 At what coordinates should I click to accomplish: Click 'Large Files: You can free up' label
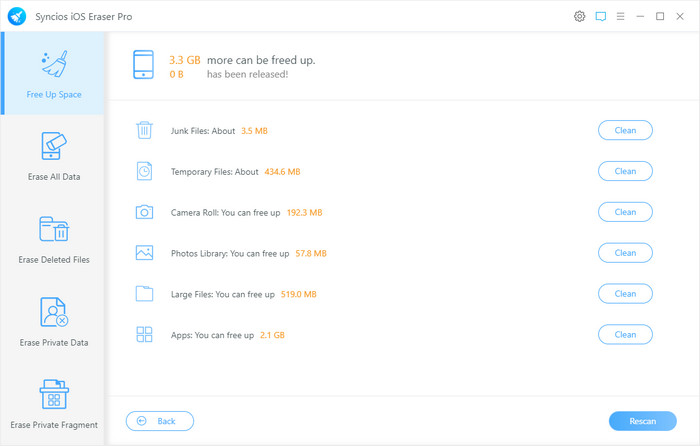coord(223,295)
